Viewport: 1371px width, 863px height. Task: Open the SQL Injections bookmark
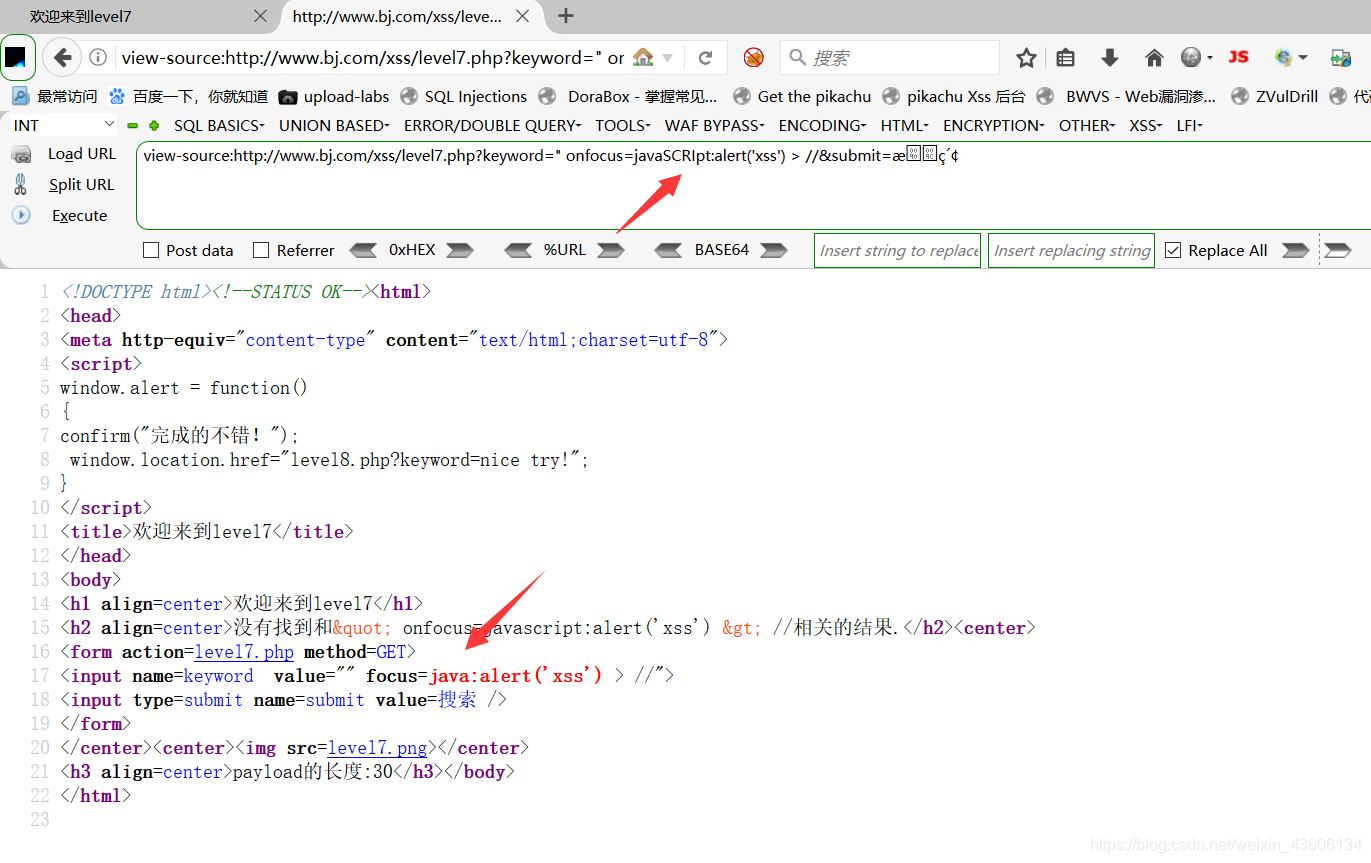click(x=463, y=96)
